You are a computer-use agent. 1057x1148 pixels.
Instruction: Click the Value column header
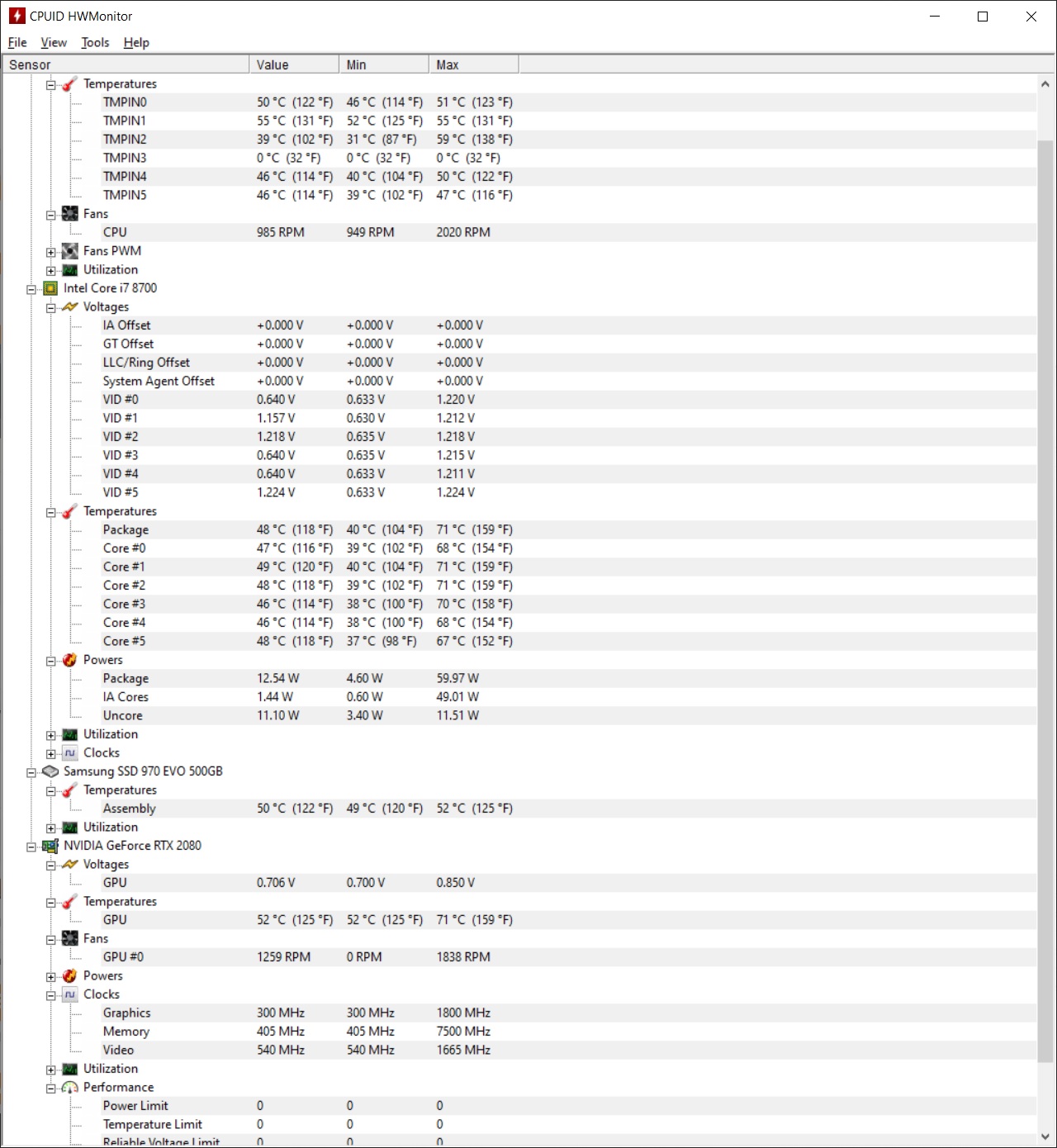click(294, 64)
